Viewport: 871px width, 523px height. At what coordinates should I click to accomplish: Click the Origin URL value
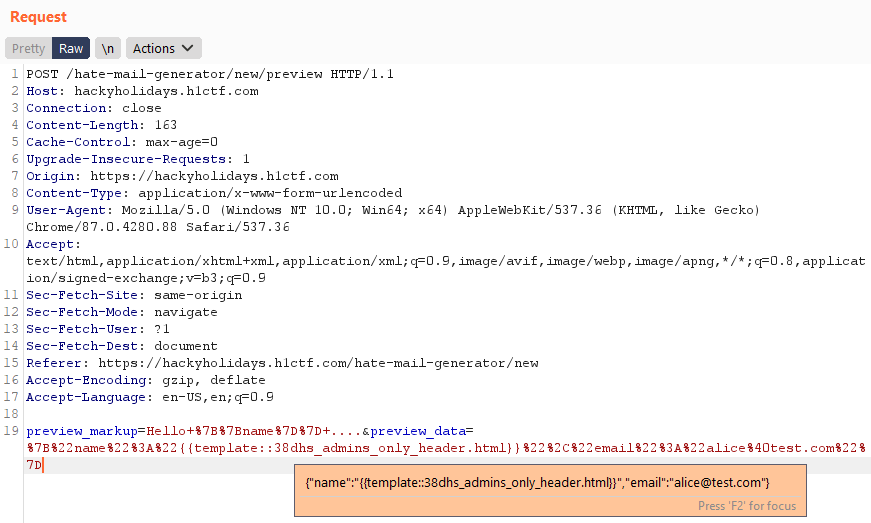coord(214,176)
